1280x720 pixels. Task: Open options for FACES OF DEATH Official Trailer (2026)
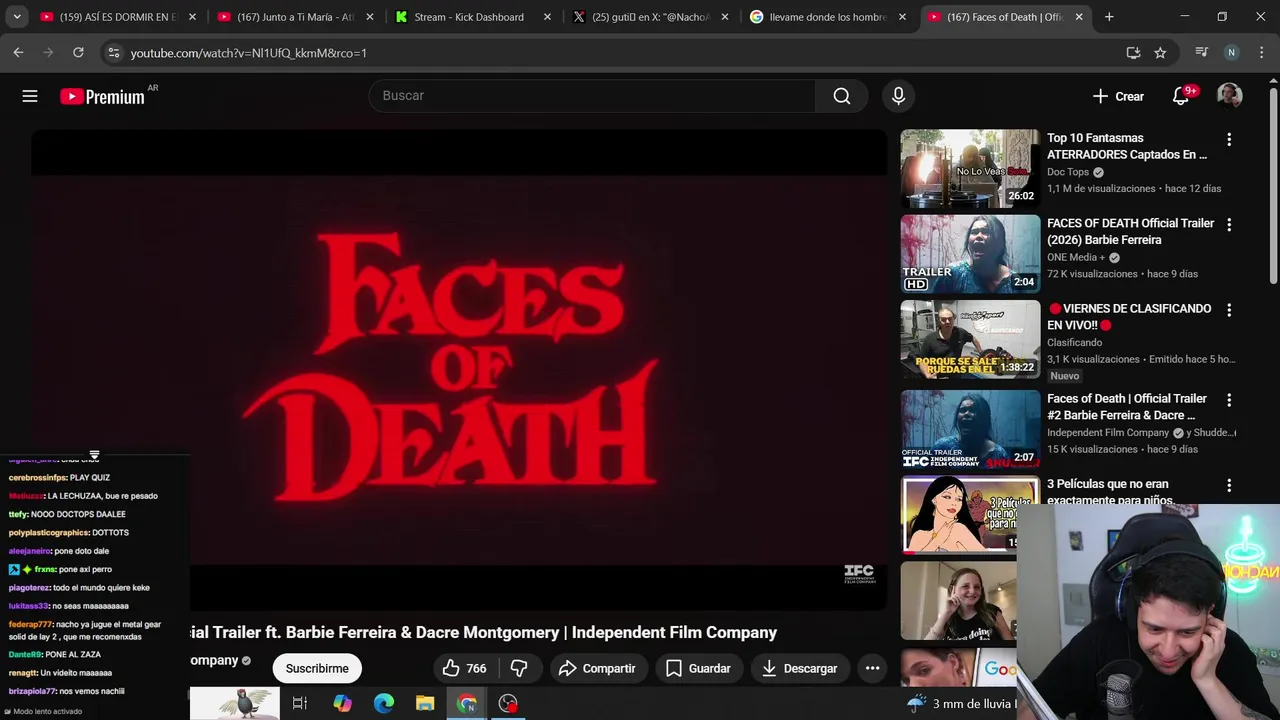pyautogui.click(x=1229, y=225)
